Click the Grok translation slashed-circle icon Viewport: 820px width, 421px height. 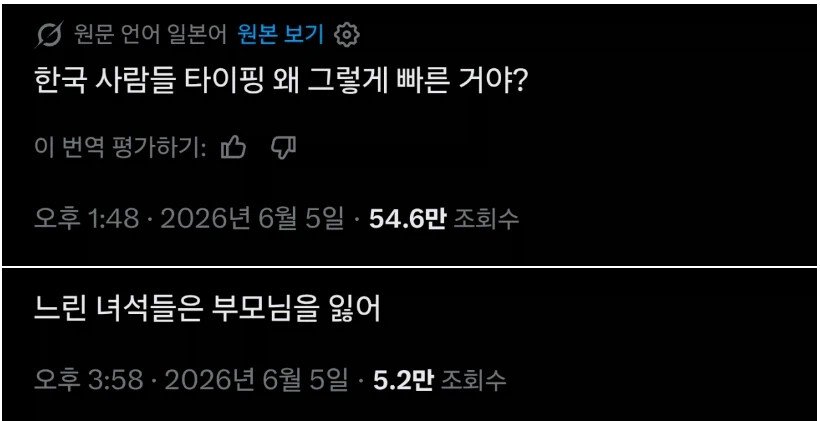[x=50, y=35]
